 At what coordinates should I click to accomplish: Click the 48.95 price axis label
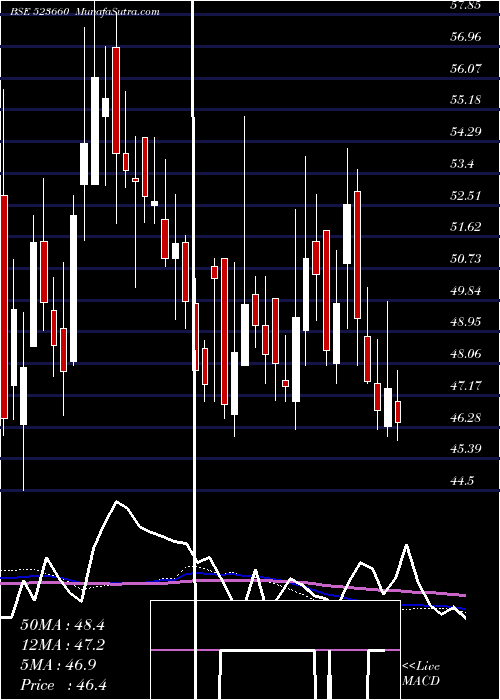coord(466,322)
